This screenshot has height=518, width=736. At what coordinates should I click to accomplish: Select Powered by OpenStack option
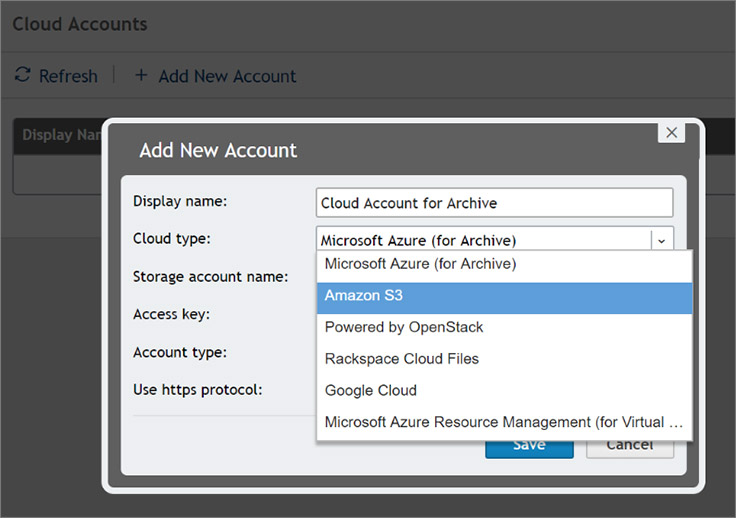[x=505, y=327]
